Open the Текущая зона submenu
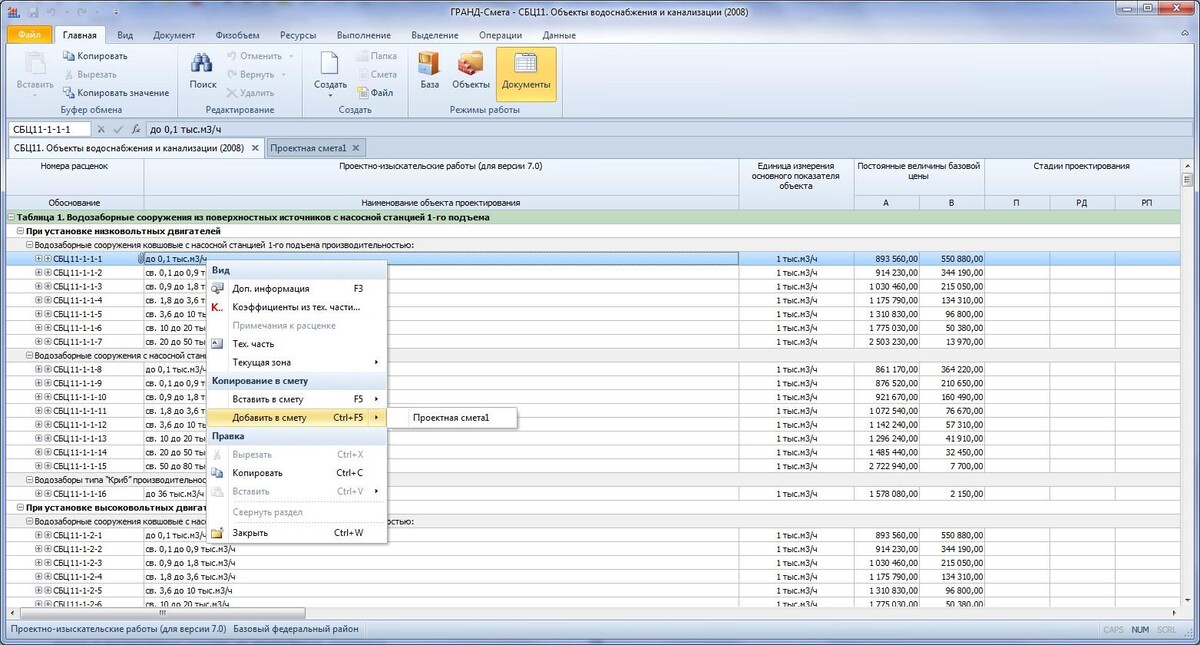This screenshot has height=645, width=1200. 296,362
